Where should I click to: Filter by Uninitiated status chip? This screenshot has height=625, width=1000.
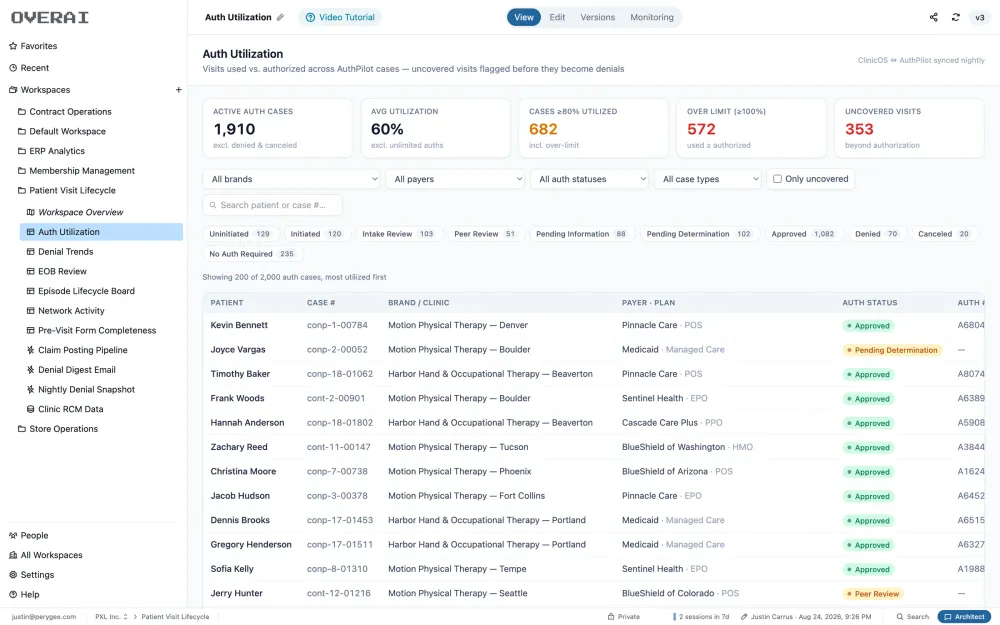click(x=240, y=234)
